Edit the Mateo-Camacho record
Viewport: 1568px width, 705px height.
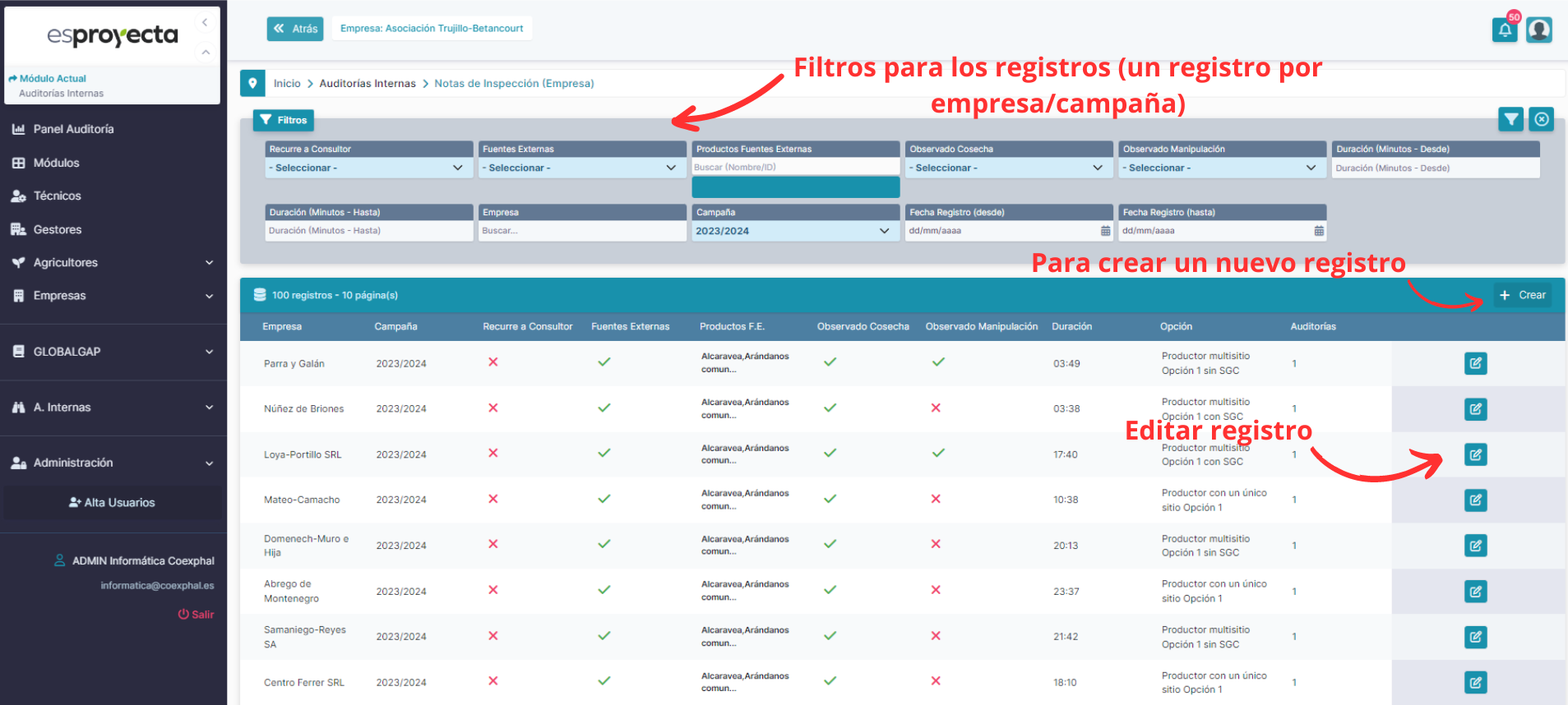tap(1476, 500)
